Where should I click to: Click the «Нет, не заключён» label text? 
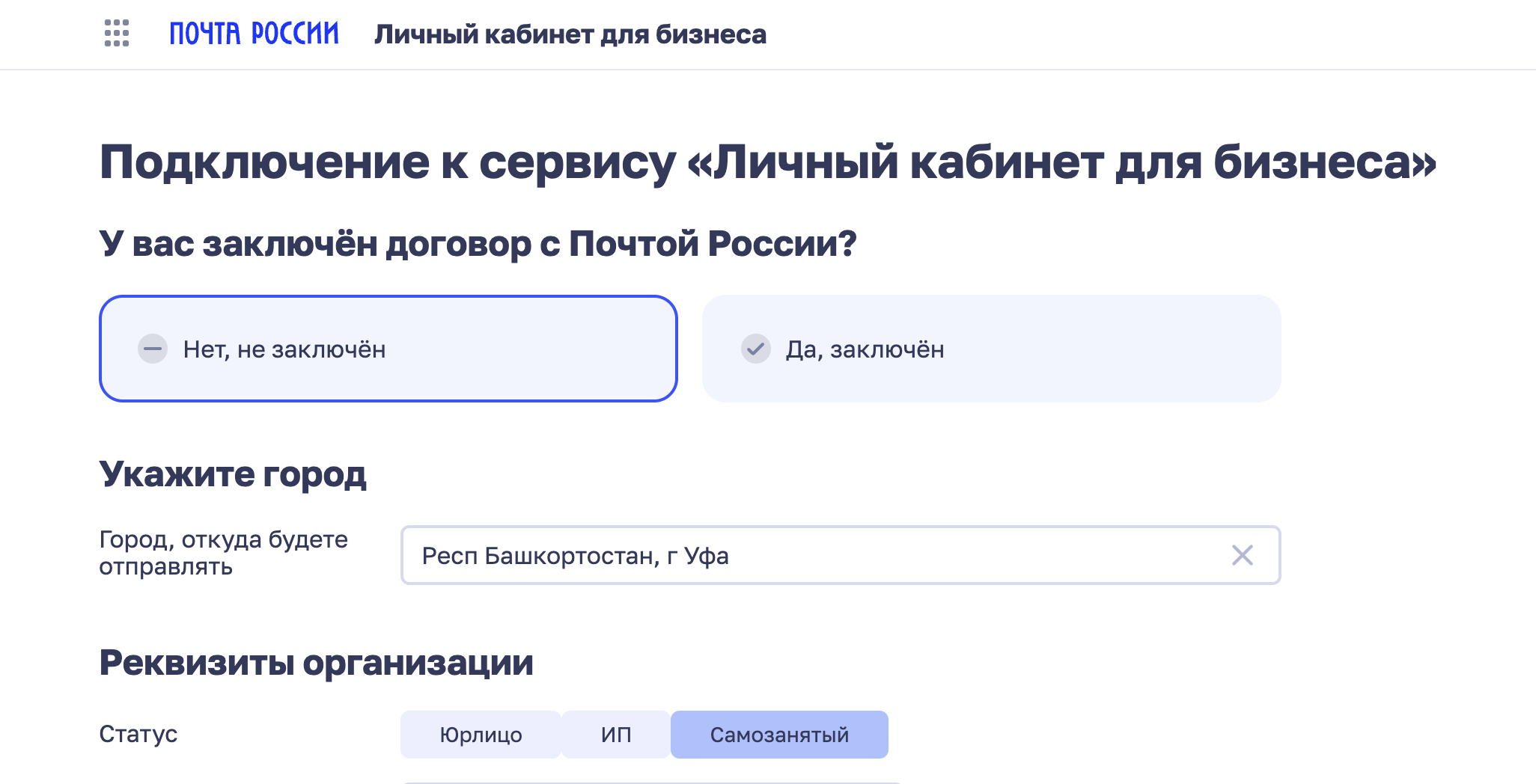pos(284,349)
